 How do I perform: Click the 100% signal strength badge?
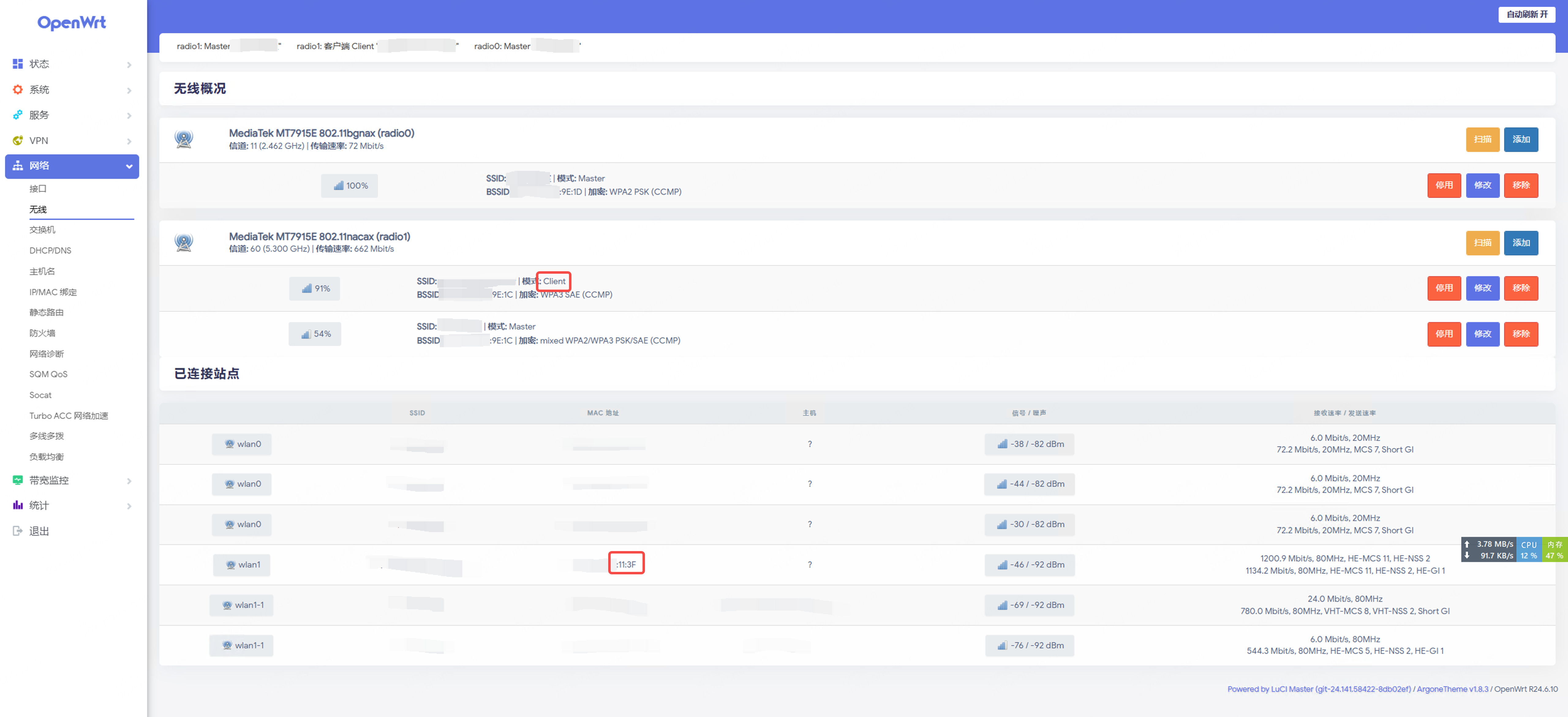pos(349,186)
